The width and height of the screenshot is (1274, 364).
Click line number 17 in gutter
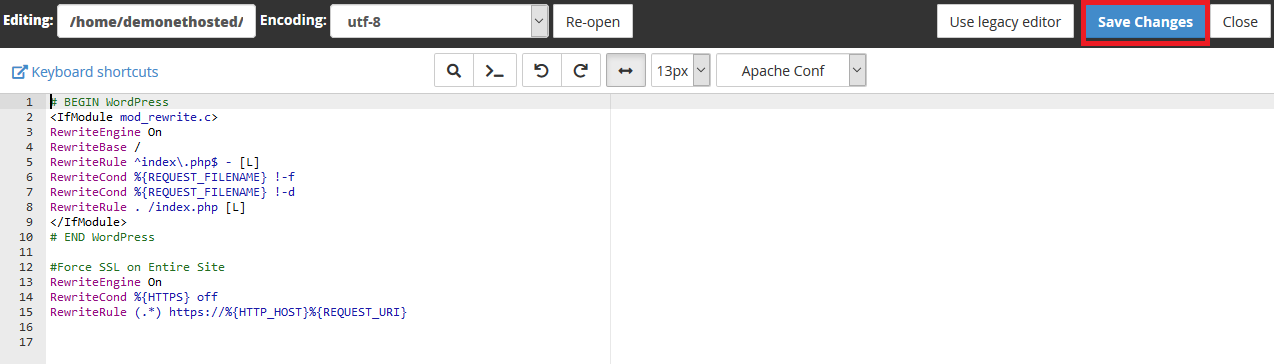(x=27, y=342)
